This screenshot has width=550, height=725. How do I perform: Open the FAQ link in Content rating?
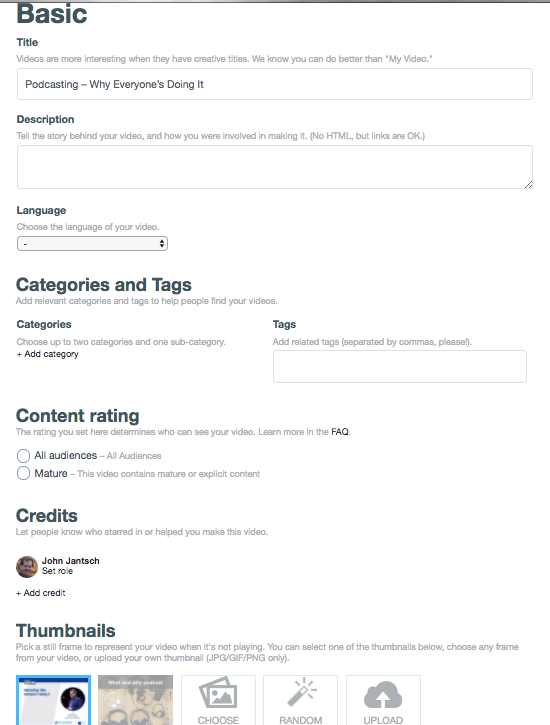340,432
